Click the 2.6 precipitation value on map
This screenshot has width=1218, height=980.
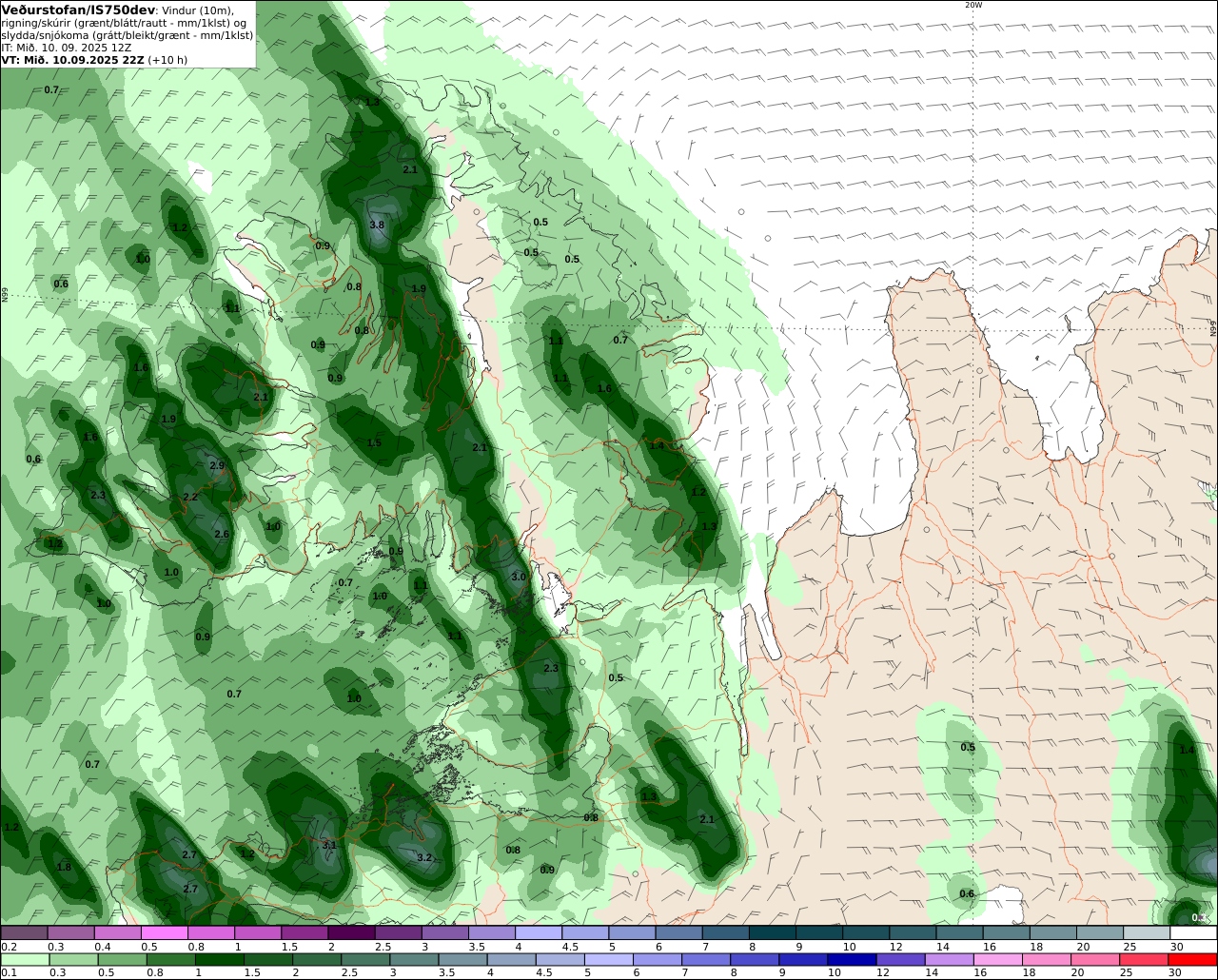(222, 535)
